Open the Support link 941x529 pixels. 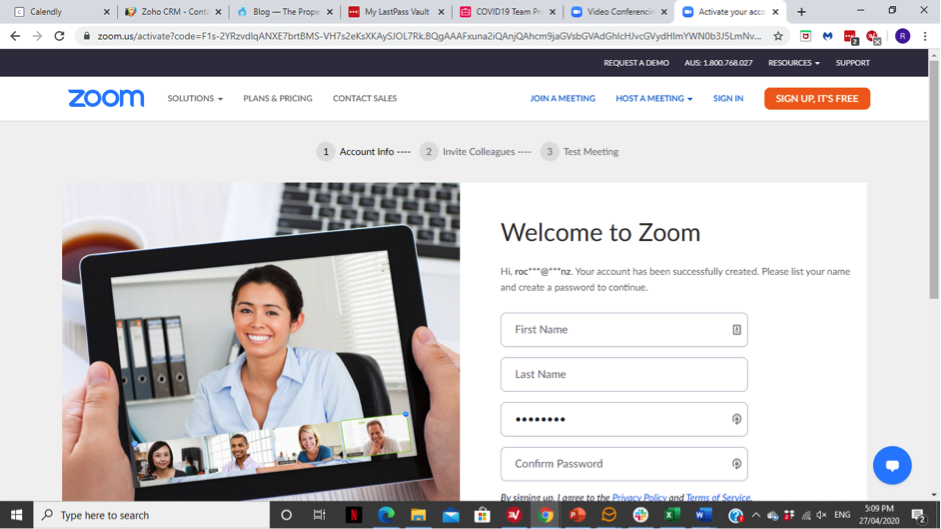point(852,62)
